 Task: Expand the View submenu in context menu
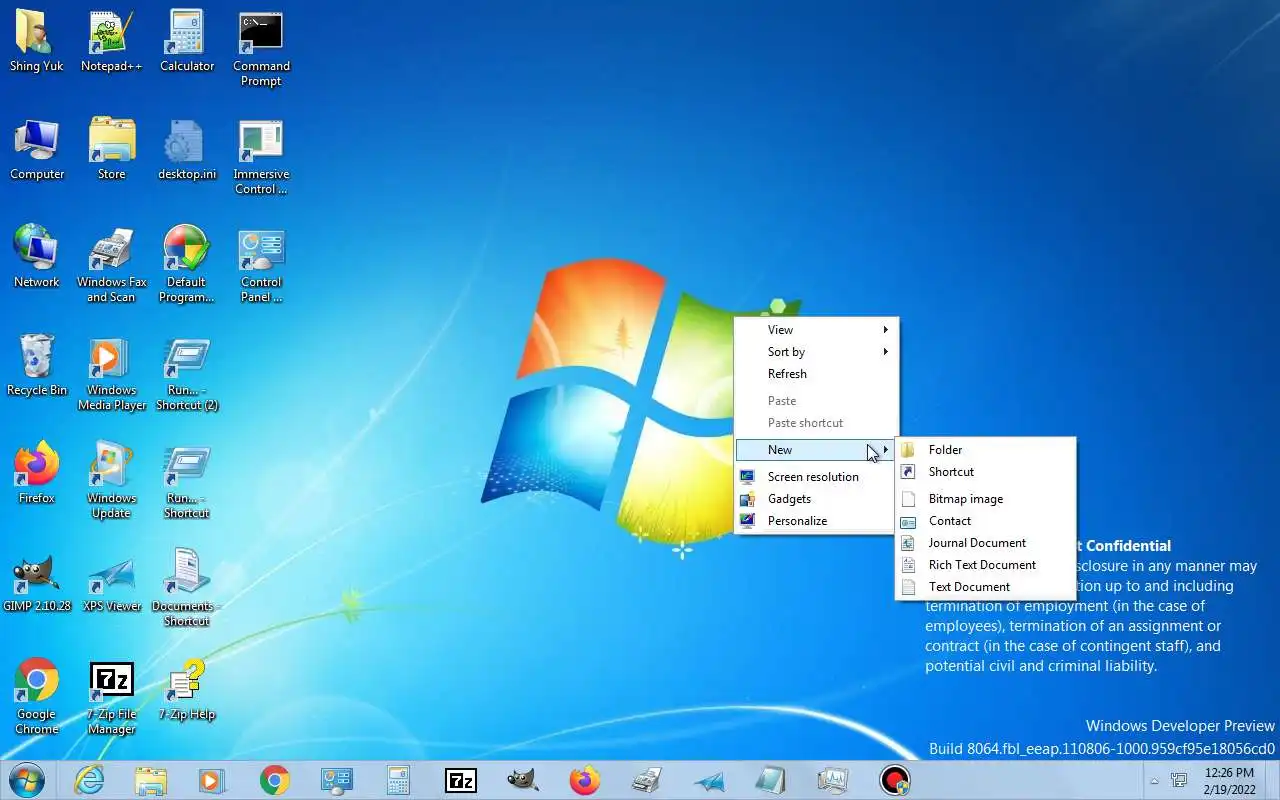tap(816, 330)
